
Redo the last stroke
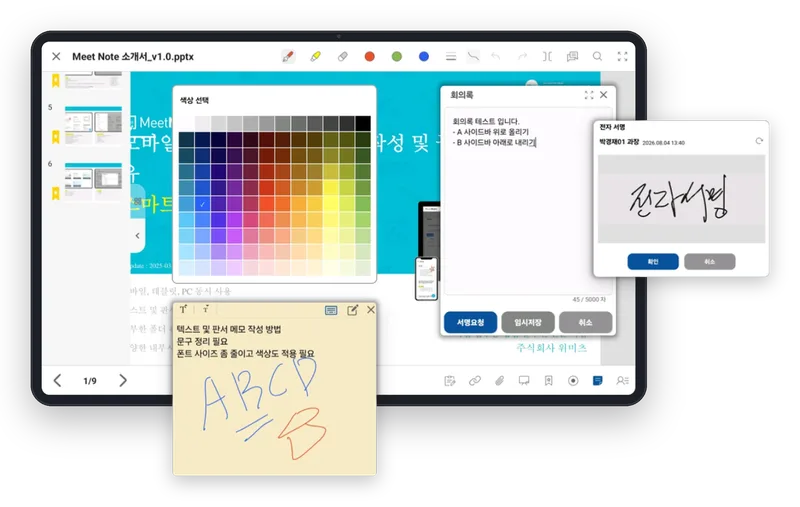point(522,56)
